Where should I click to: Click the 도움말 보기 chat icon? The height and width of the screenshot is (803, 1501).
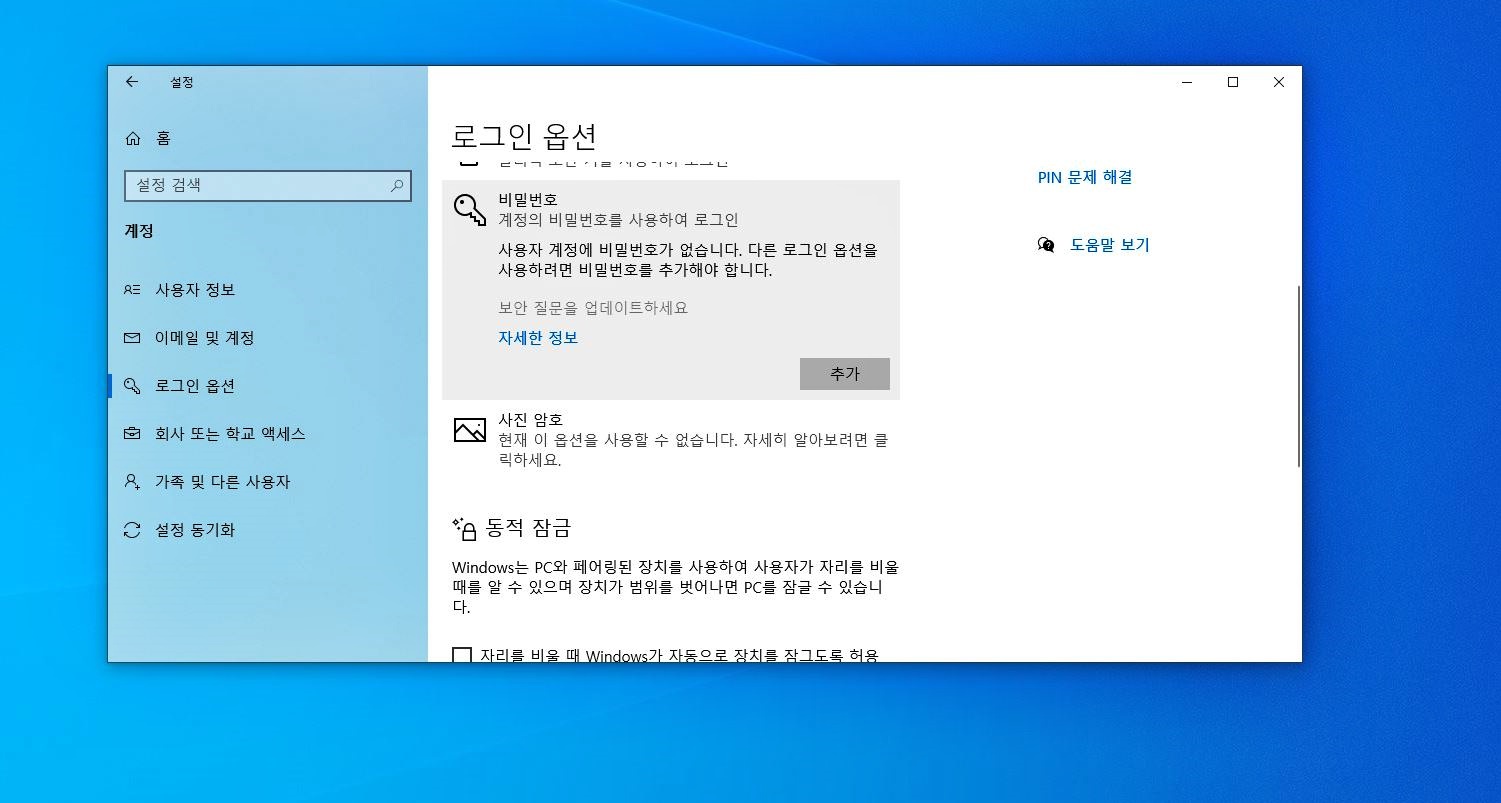pyautogui.click(x=1046, y=244)
